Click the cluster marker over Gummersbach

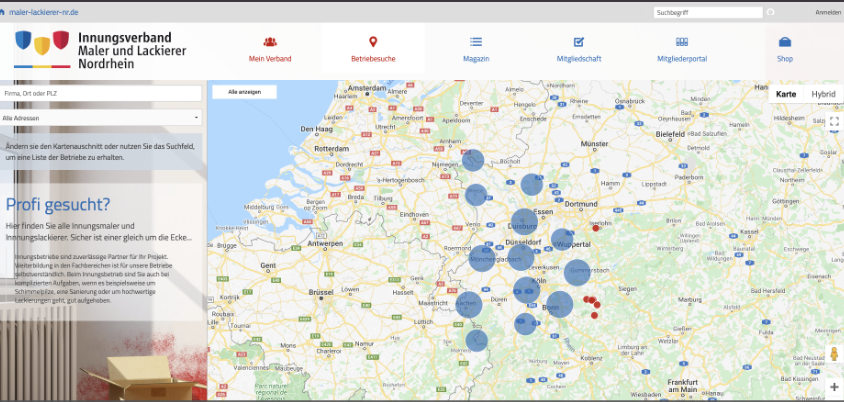tap(577, 272)
